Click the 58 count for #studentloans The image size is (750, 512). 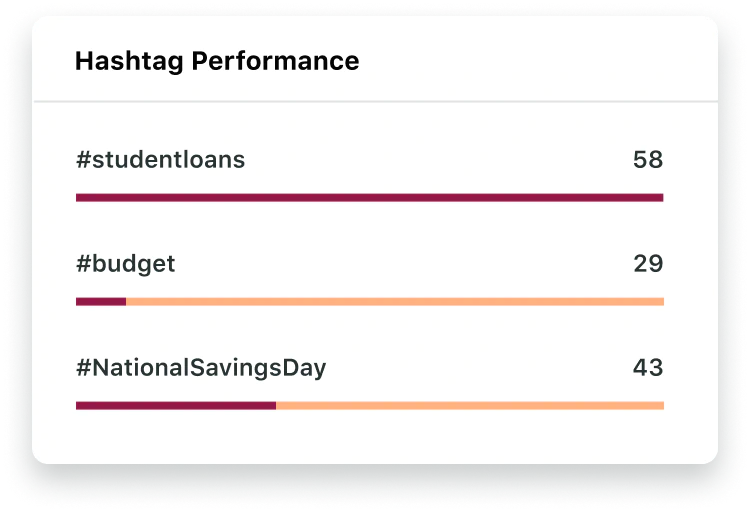pyautogui.click(x=648, y=160)
